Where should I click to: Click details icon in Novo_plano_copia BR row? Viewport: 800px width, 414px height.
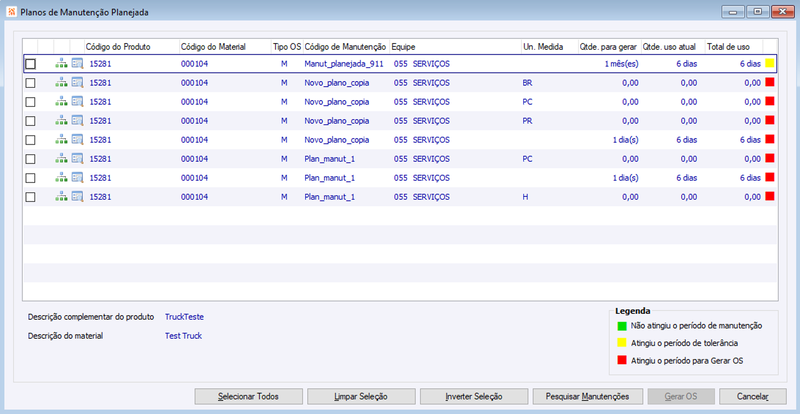coord(78,83)
